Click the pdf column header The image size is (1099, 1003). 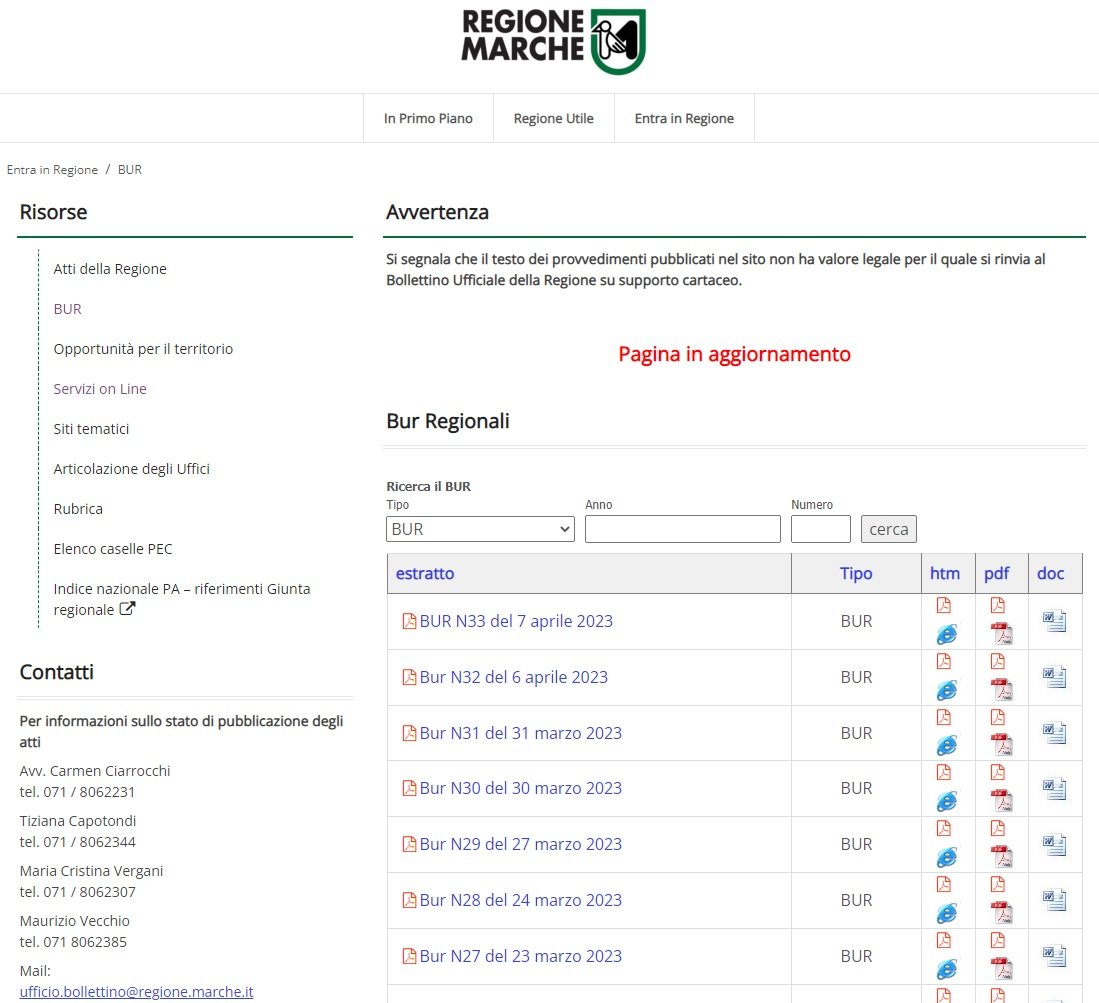[997, 573]
